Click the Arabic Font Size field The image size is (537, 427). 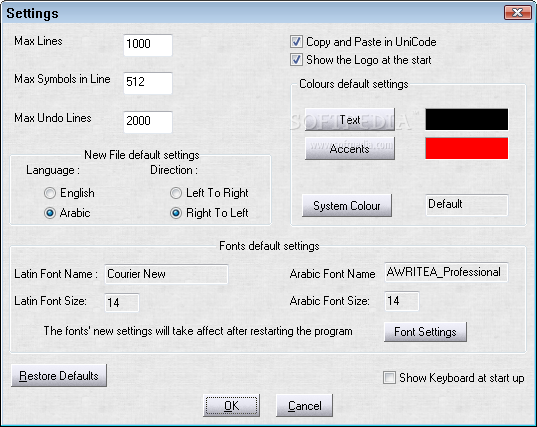coord(402,301)
